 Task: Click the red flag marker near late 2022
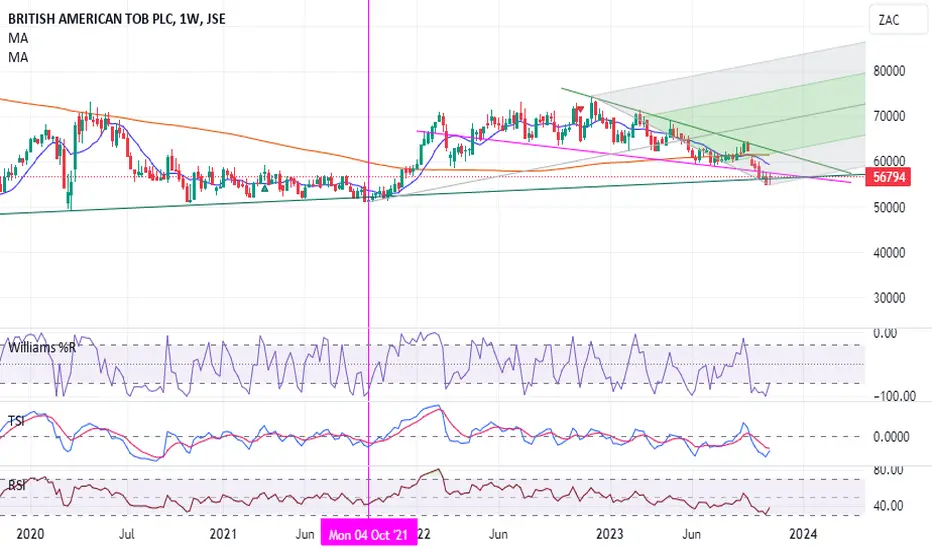(581, 109)
